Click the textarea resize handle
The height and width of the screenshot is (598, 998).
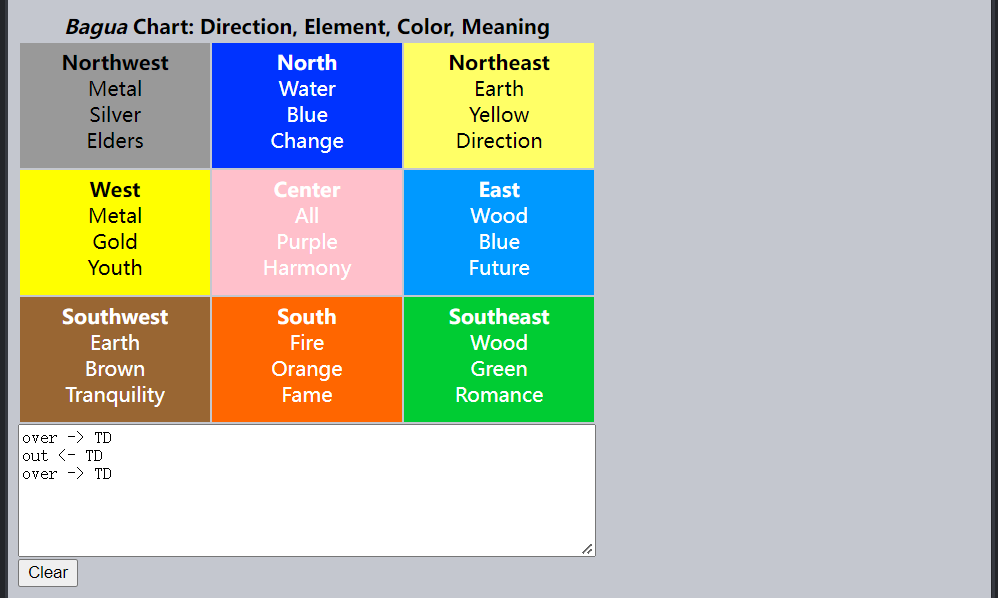tap(588, 548)
